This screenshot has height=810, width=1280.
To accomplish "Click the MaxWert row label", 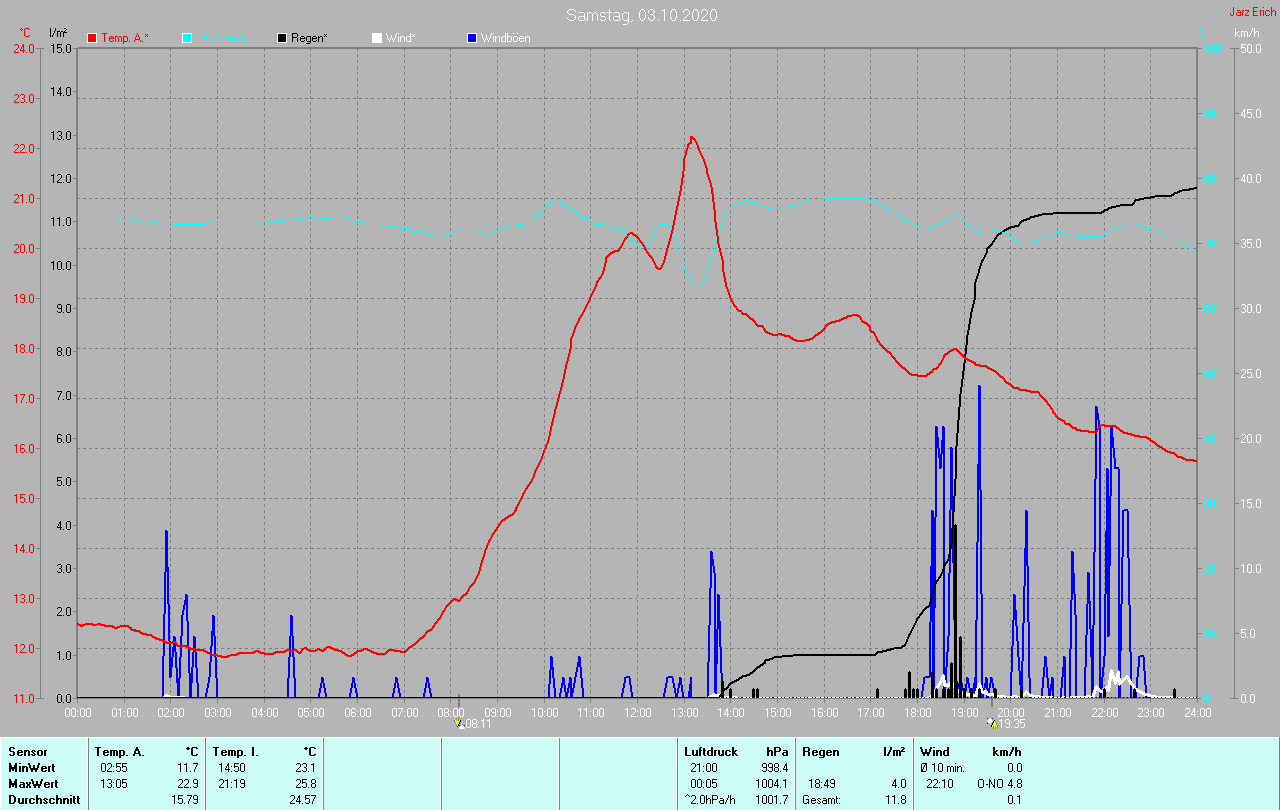I will pyautogui.click(x=34, y=783).
